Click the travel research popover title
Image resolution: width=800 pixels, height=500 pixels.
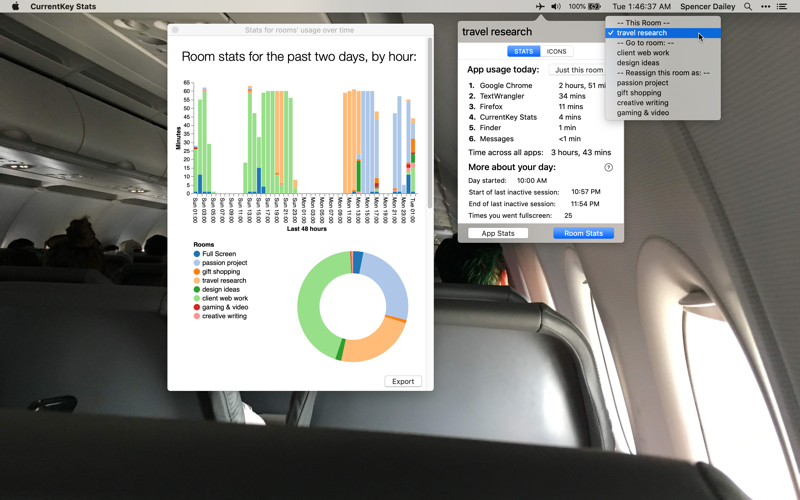click(x=497, y=32)
